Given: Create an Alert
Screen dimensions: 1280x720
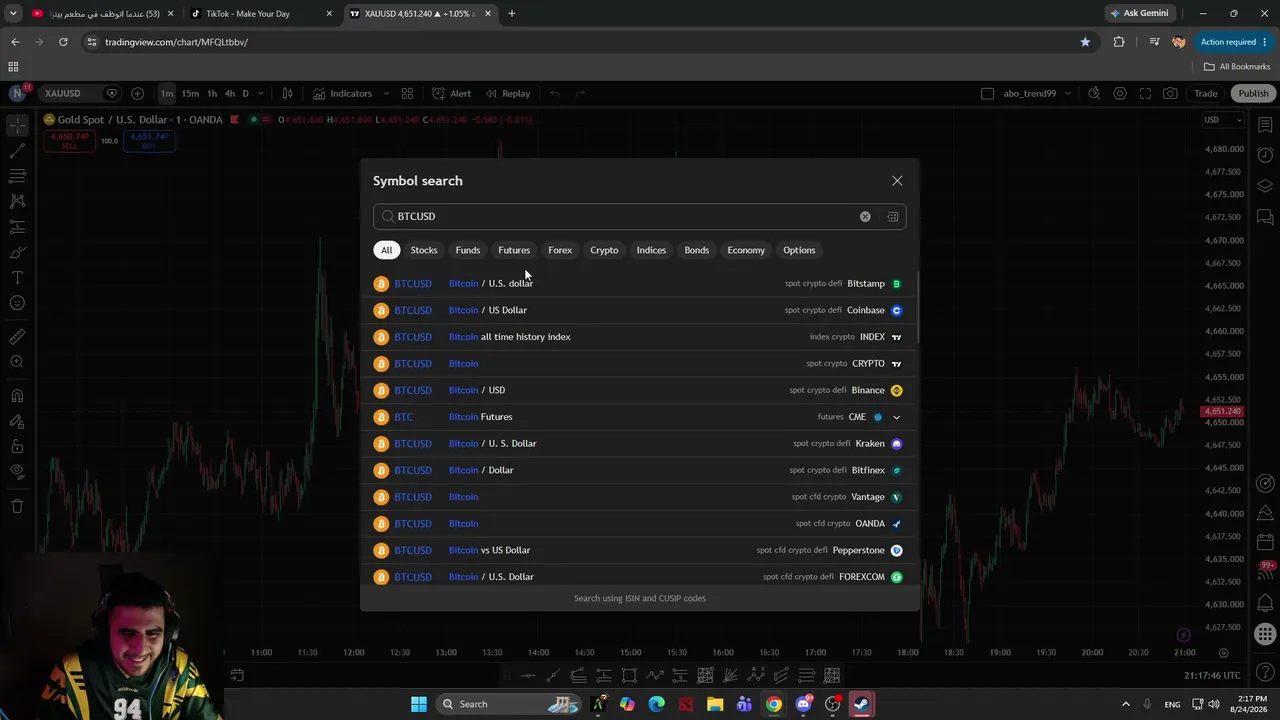Looking at the screenshot, I should (452, 93).
